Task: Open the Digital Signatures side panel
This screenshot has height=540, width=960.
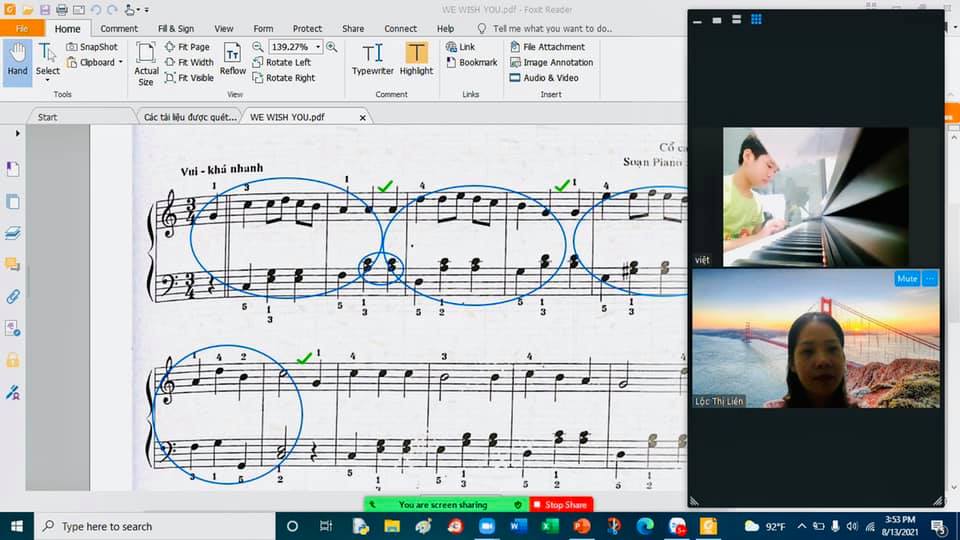Action: pyautogui.click(x=13, y=392)
